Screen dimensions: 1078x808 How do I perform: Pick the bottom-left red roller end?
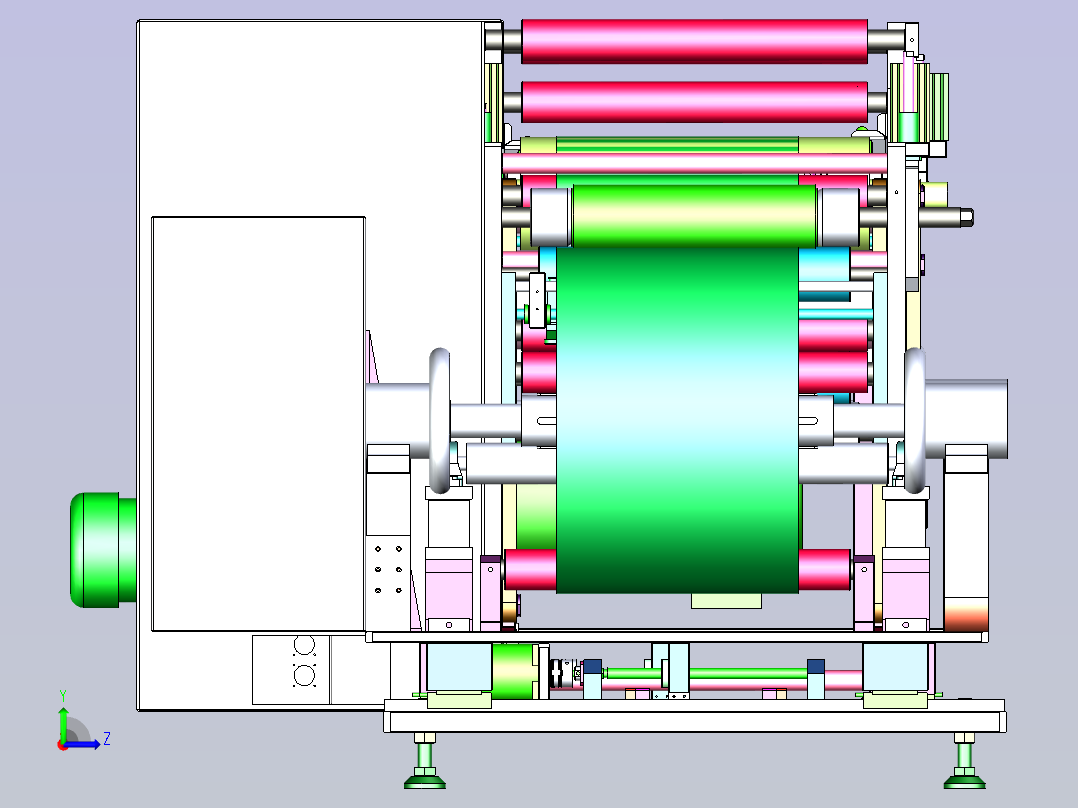[x=530, y=569]
